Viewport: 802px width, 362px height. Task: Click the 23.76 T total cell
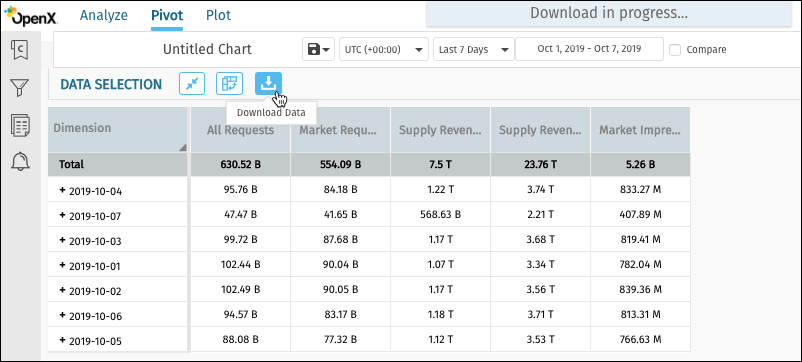pos(540,165)
